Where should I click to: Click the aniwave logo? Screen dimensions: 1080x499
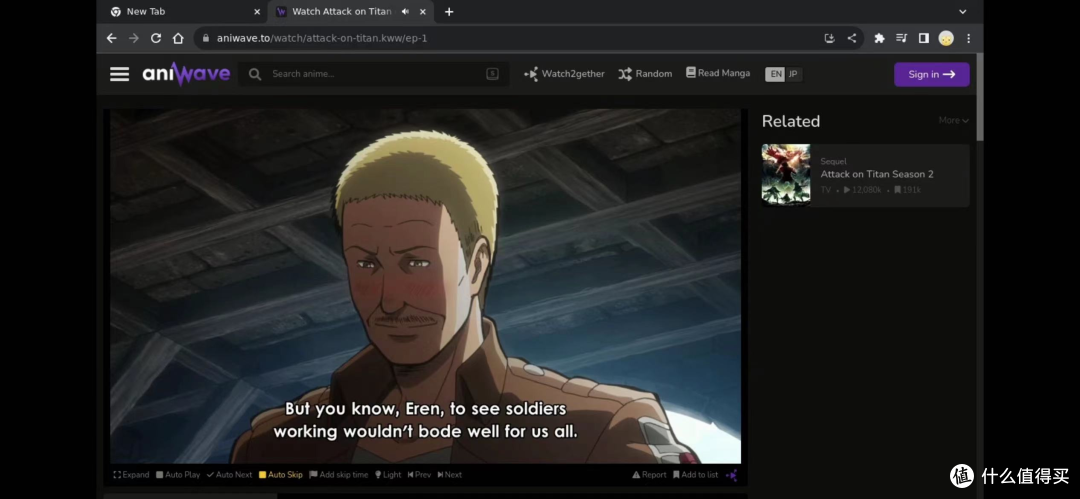186,74
